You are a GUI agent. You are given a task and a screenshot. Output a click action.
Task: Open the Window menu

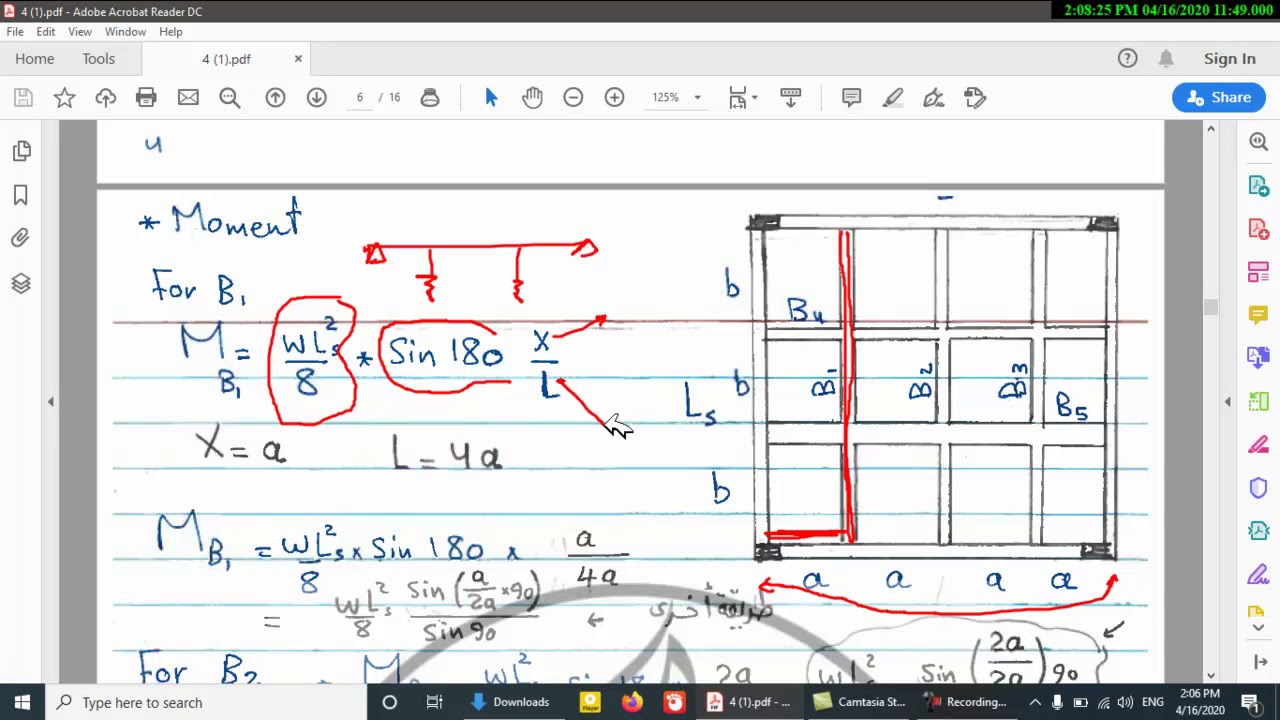coord(125,32)
